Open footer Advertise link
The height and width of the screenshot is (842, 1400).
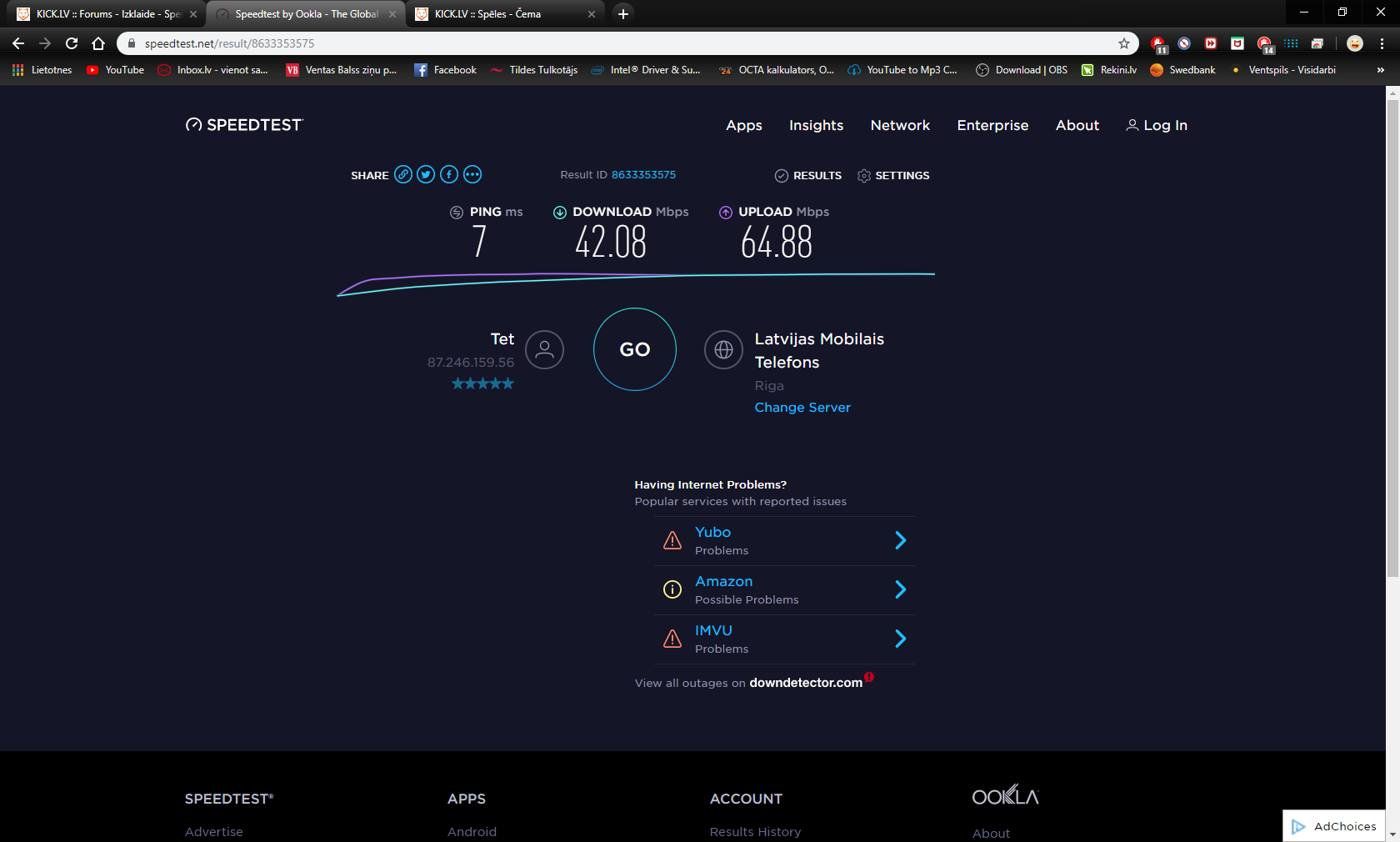[214, 831]
